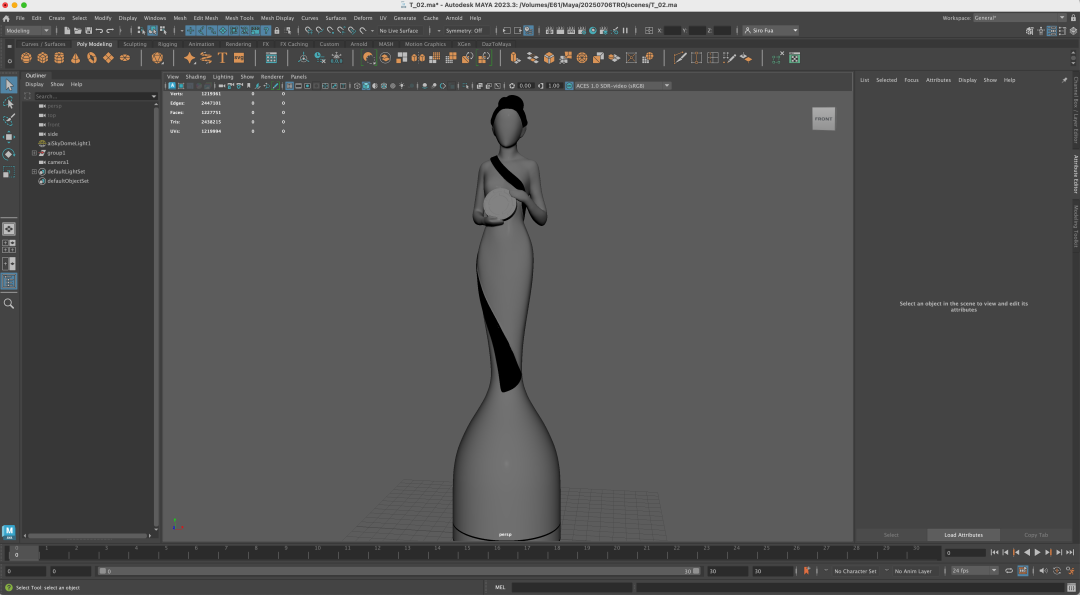Expand the group1 node in Outliner

point(34,153)
